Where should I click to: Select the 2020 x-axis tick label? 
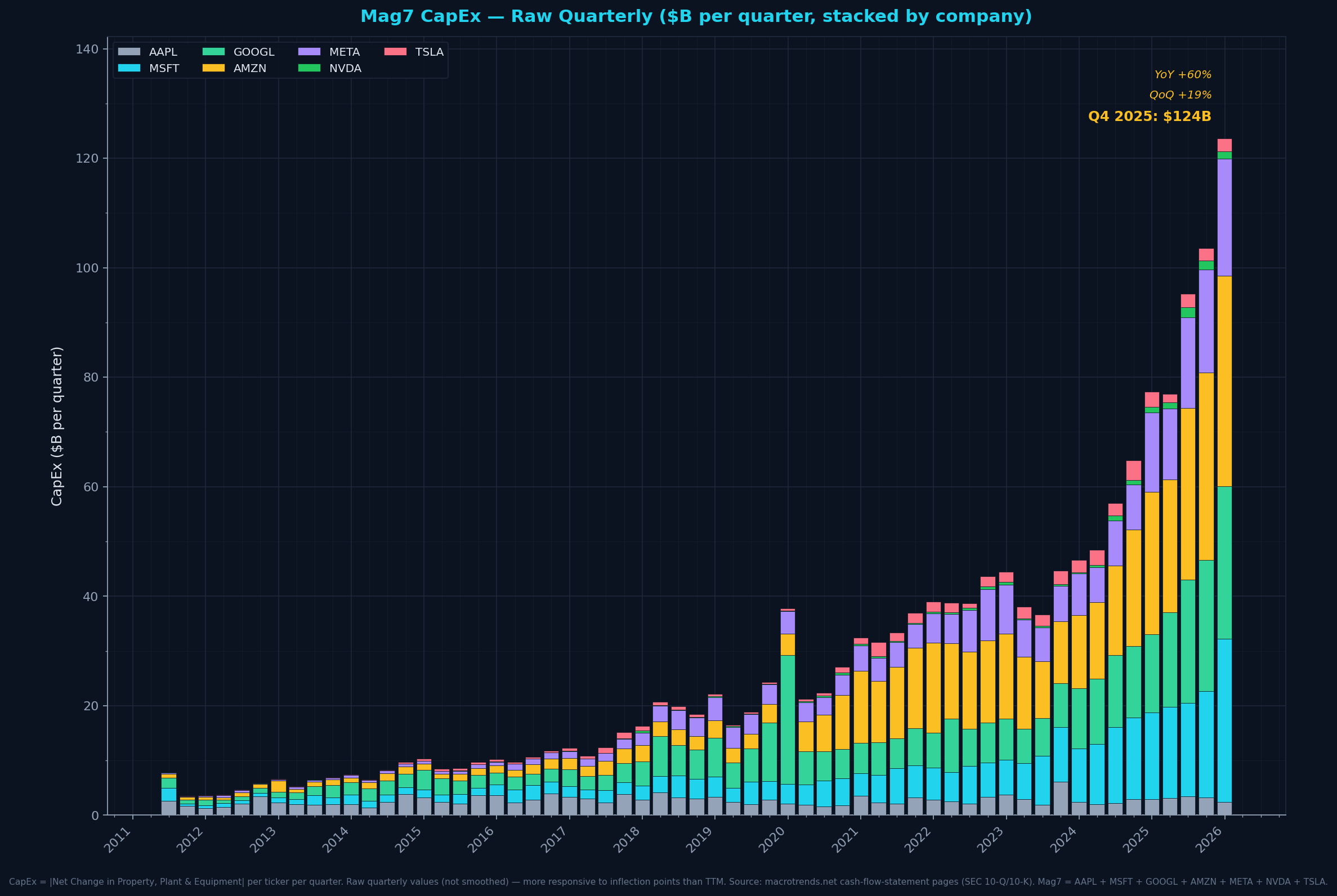772,839
